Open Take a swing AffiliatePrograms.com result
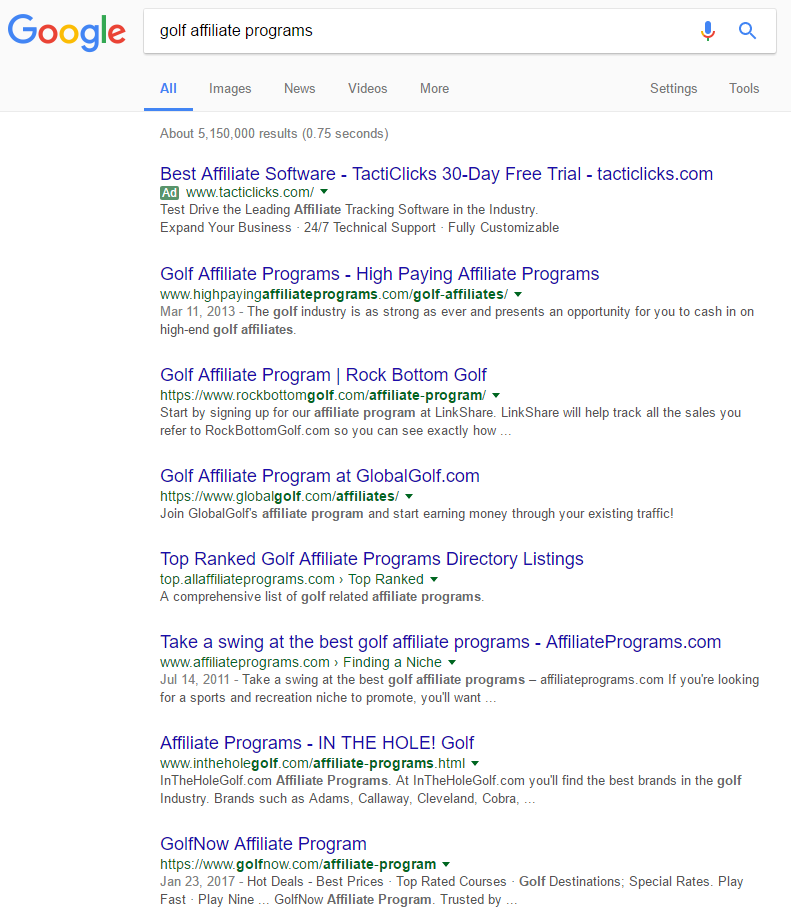 440,641
